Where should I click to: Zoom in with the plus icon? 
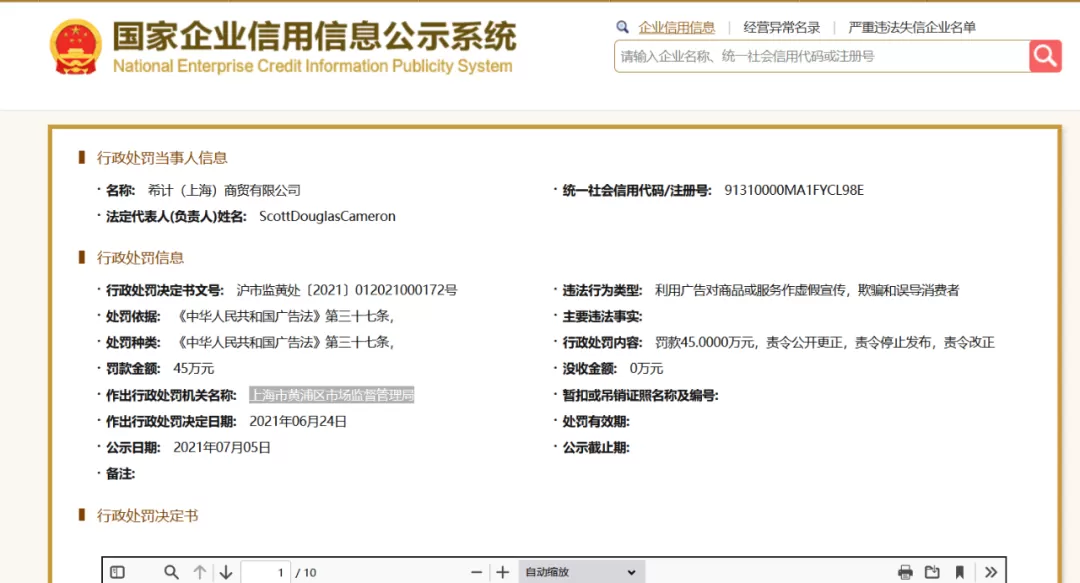[x=503, y=572]
